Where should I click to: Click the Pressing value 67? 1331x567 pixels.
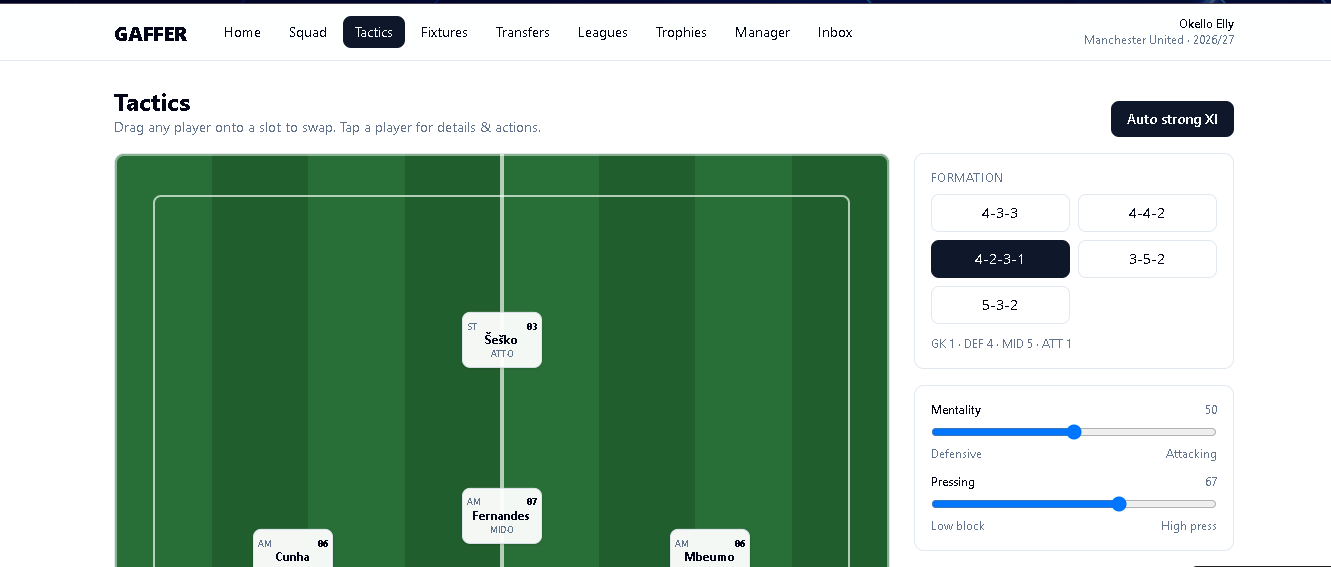pyautogui.click(x=1211, y=482)
